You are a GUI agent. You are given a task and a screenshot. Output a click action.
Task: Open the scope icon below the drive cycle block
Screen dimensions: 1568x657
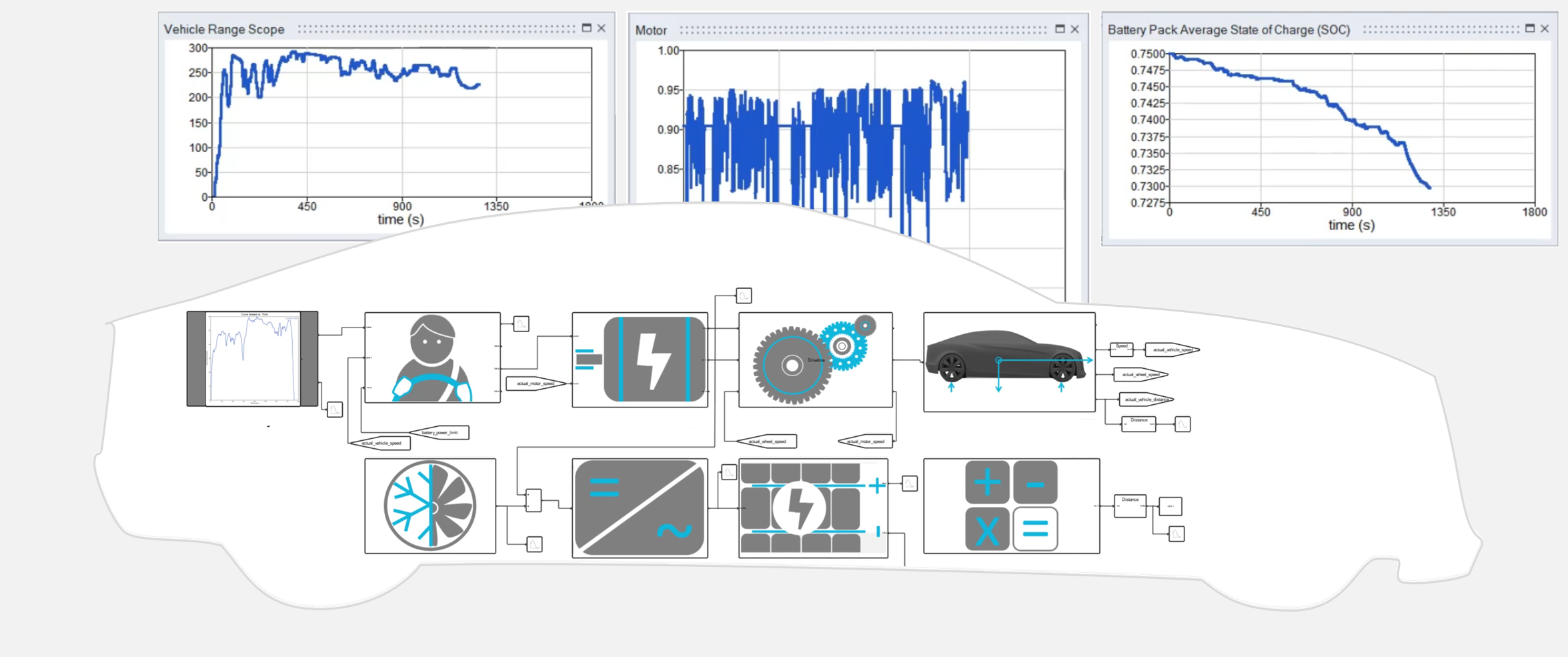tap(335, 410)
